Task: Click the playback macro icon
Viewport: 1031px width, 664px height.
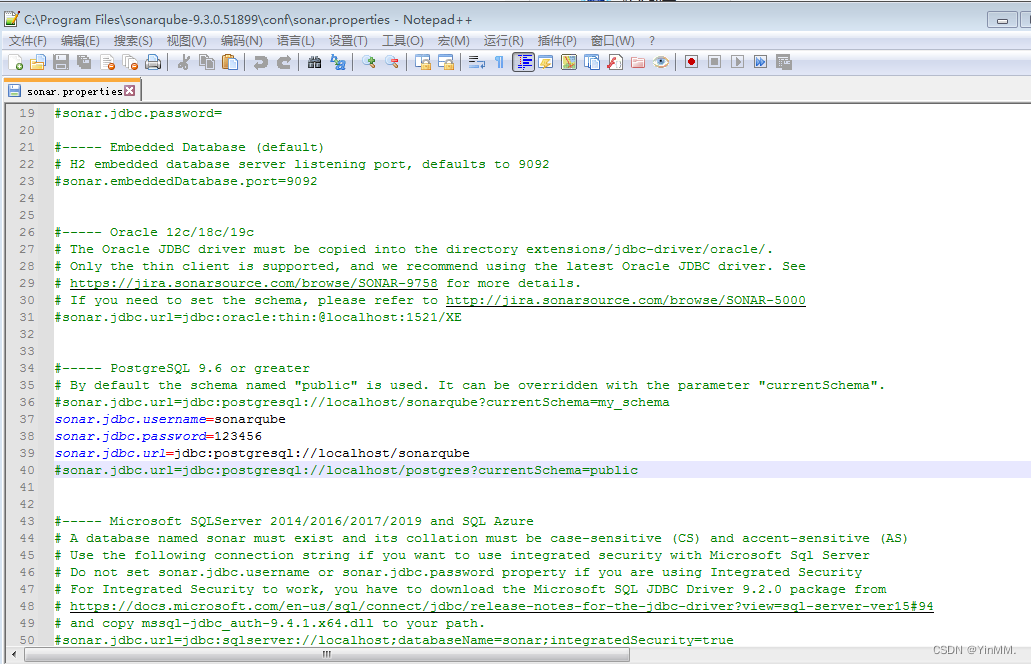Action: coord(738,62)
